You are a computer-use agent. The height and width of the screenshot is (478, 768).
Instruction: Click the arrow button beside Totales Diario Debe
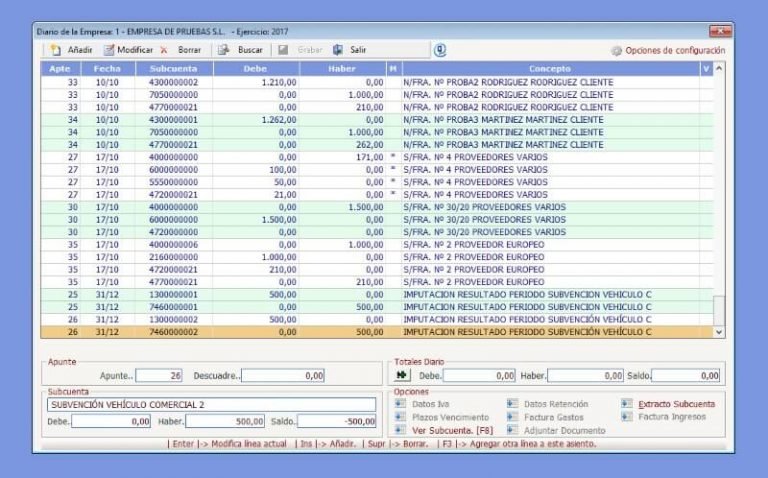(402, 375)
